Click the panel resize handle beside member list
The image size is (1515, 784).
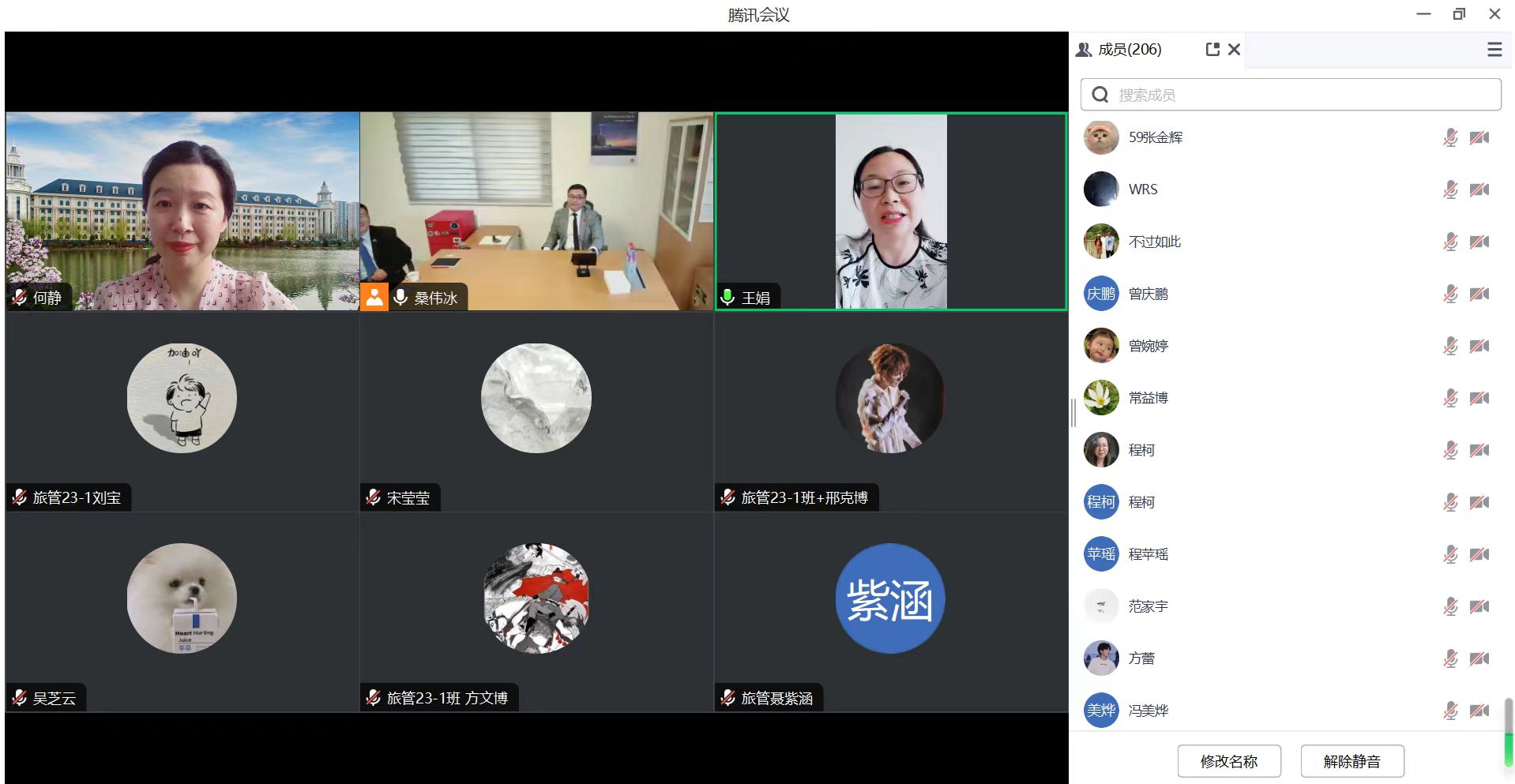click(x=1073, y=413)
